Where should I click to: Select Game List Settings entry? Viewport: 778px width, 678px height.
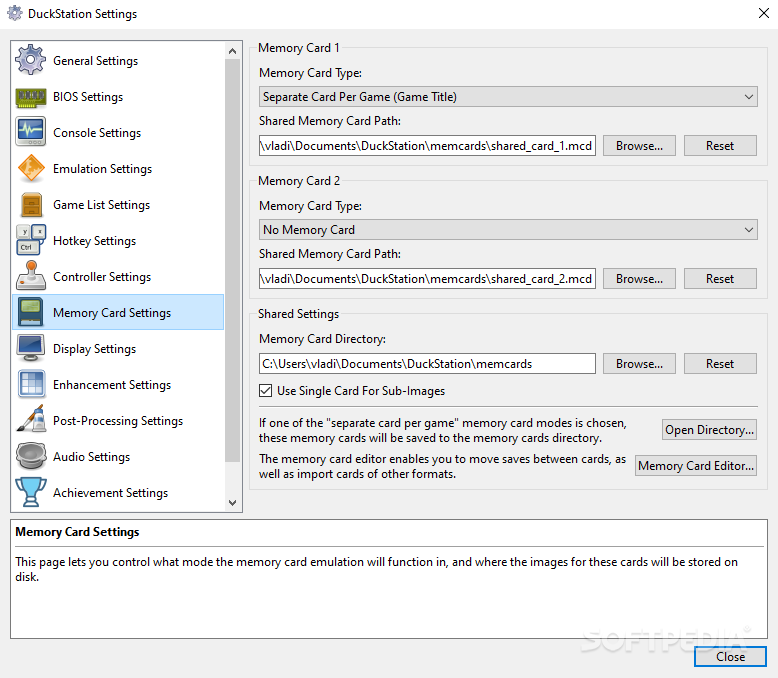118,204
